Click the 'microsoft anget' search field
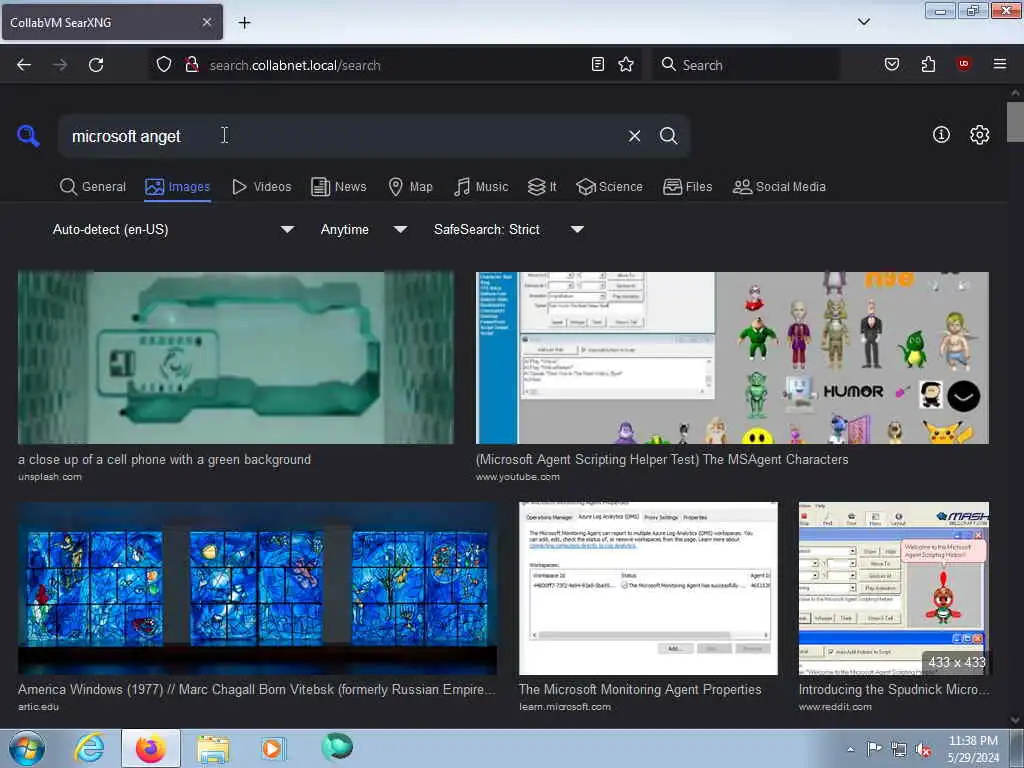The width and height of the screenshot is (1024, 768). click(340, 136)
